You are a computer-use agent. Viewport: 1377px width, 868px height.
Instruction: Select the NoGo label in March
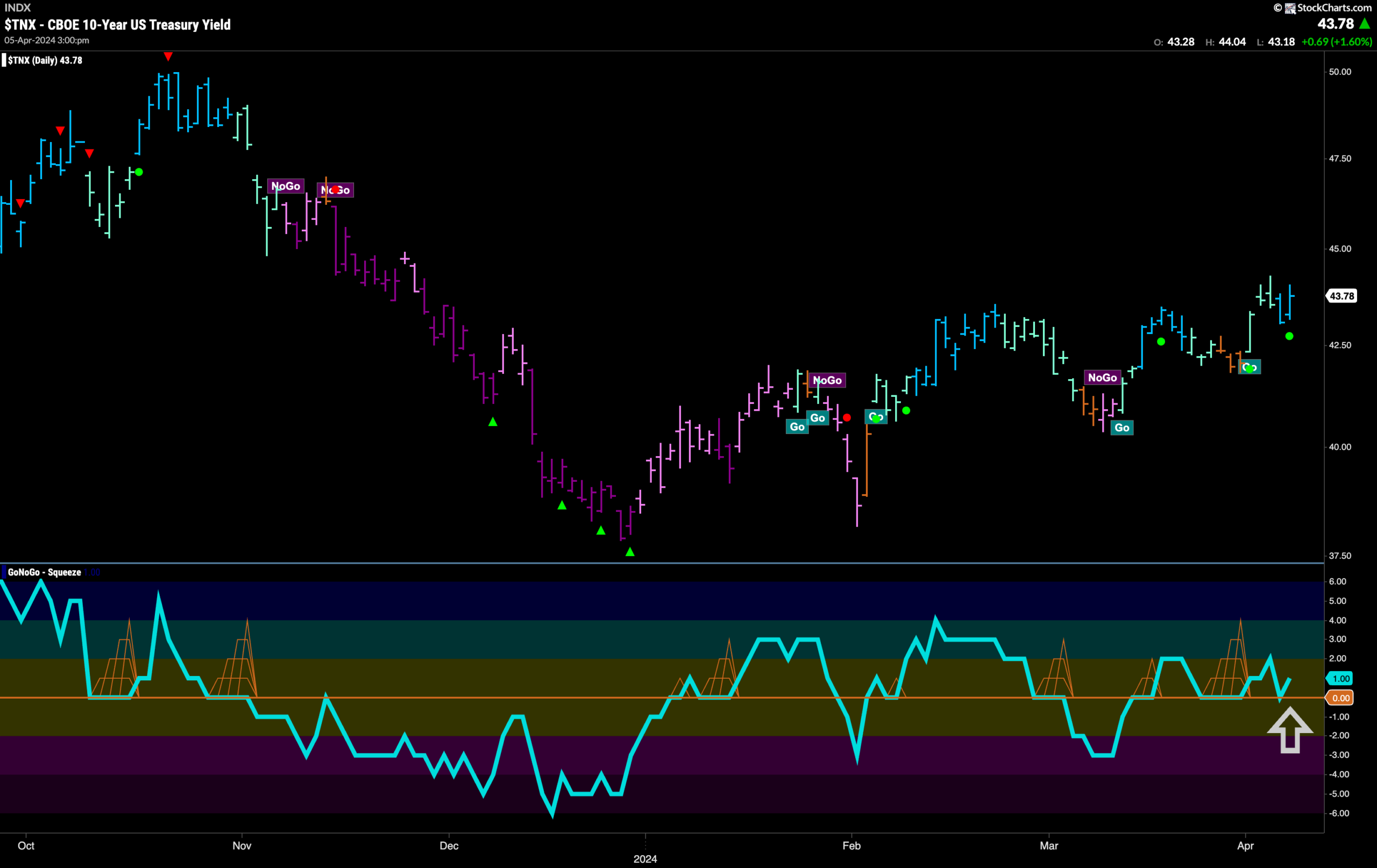pos(1102,378)
